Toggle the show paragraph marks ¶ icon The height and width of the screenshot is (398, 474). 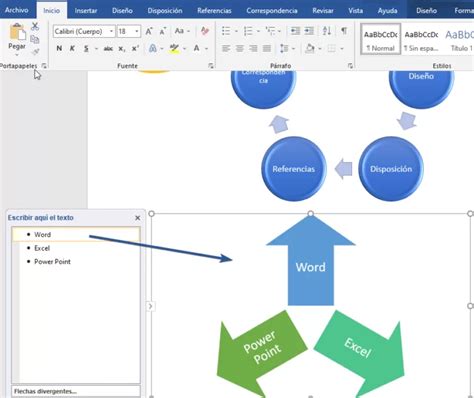[344, 31]
